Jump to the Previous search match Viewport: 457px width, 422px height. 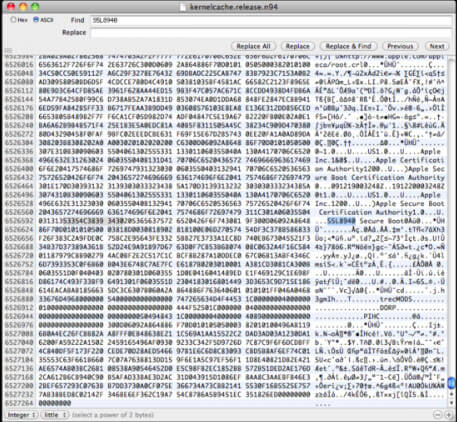tap(400, 46)
